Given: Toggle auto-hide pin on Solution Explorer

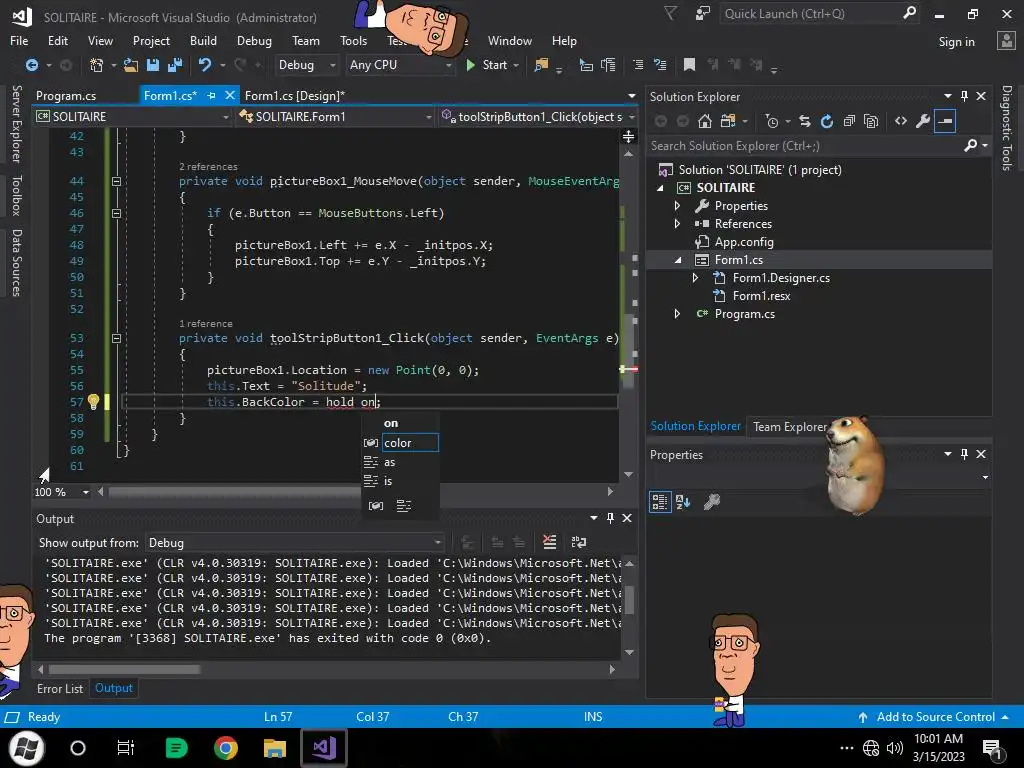Looking at the screenshot, I should pos(965,96).
